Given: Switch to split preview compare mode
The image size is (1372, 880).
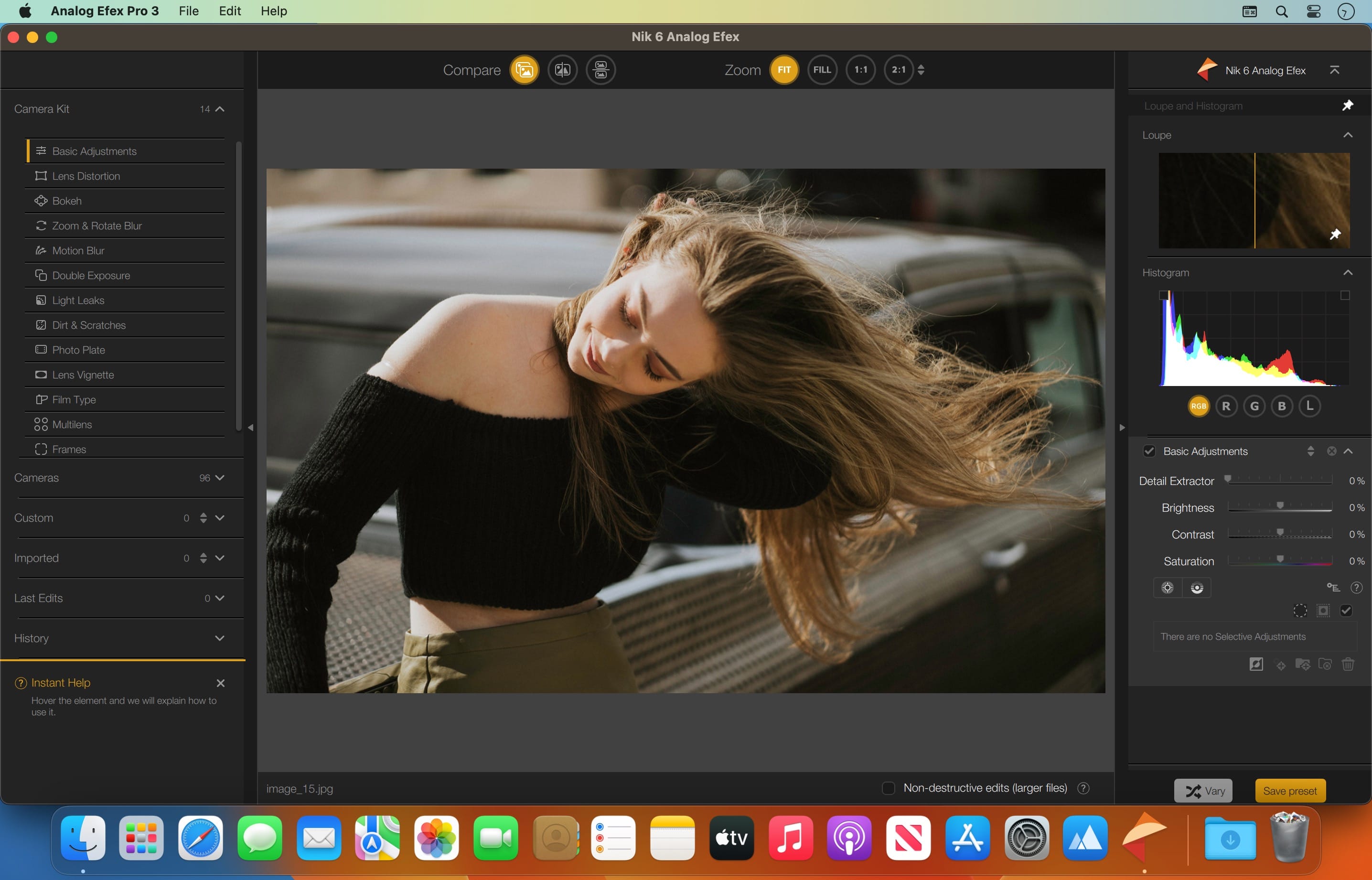Looking at the screenshot, I should coord(562,70).
